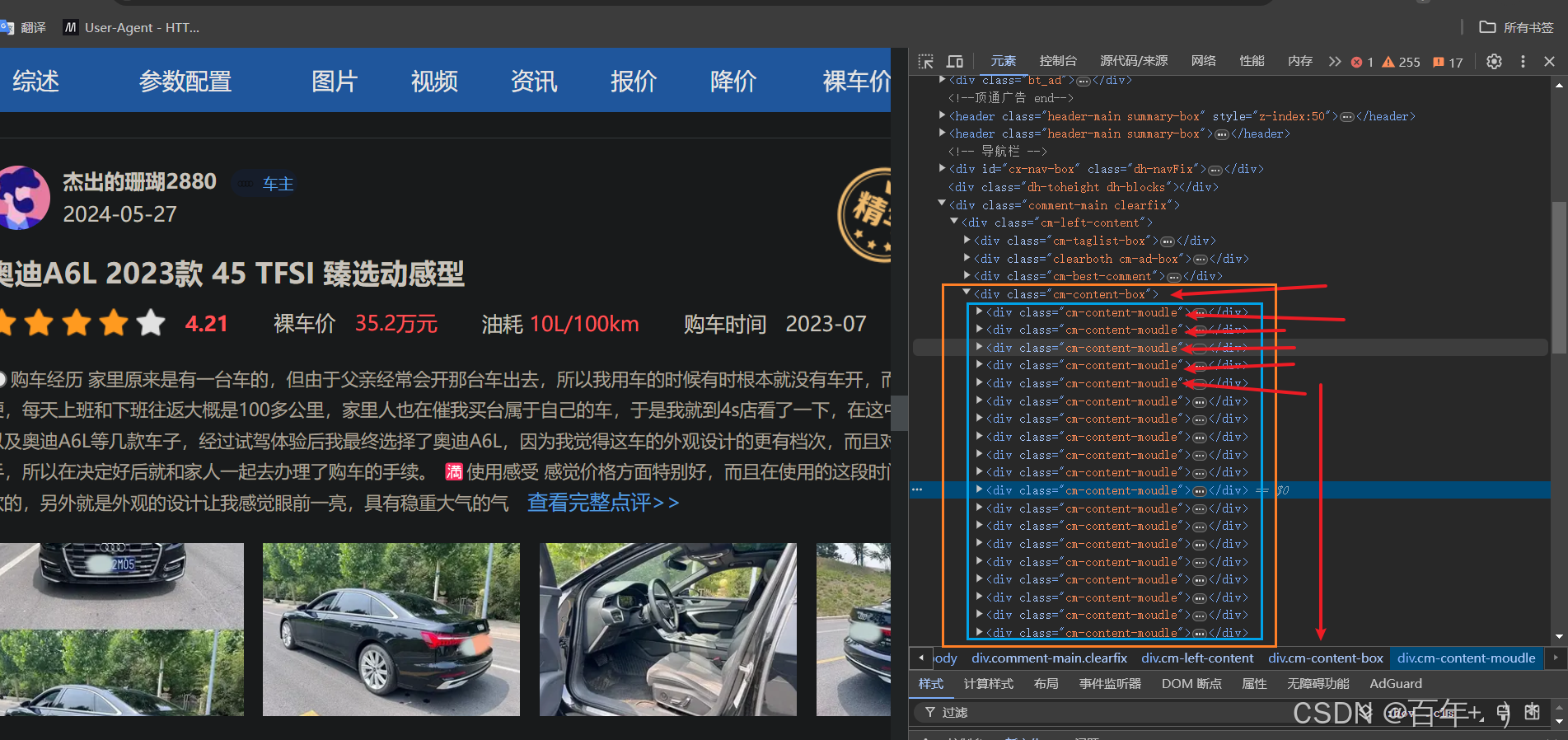Switch to the 性能 DevTools tab
The height and width of the screenshot is (740, 1568).
point(1252,61)
